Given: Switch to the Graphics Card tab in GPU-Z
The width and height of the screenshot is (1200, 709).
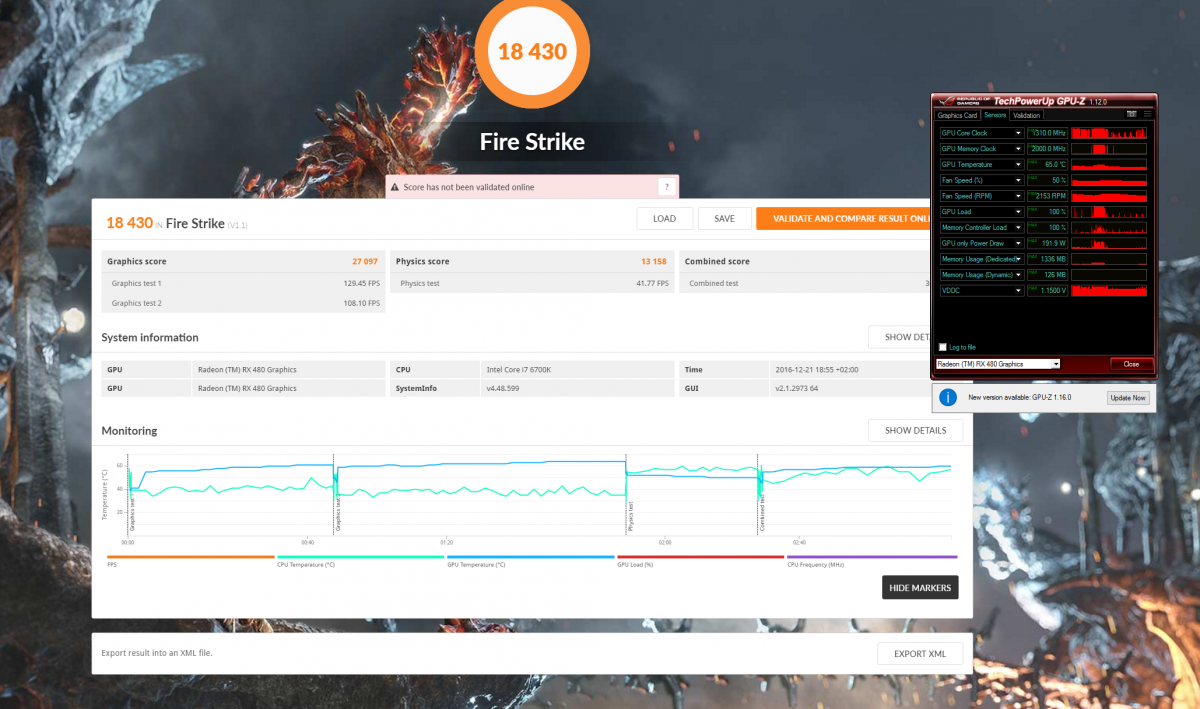Looking at the screenshot, I should (x=957, y=115).
